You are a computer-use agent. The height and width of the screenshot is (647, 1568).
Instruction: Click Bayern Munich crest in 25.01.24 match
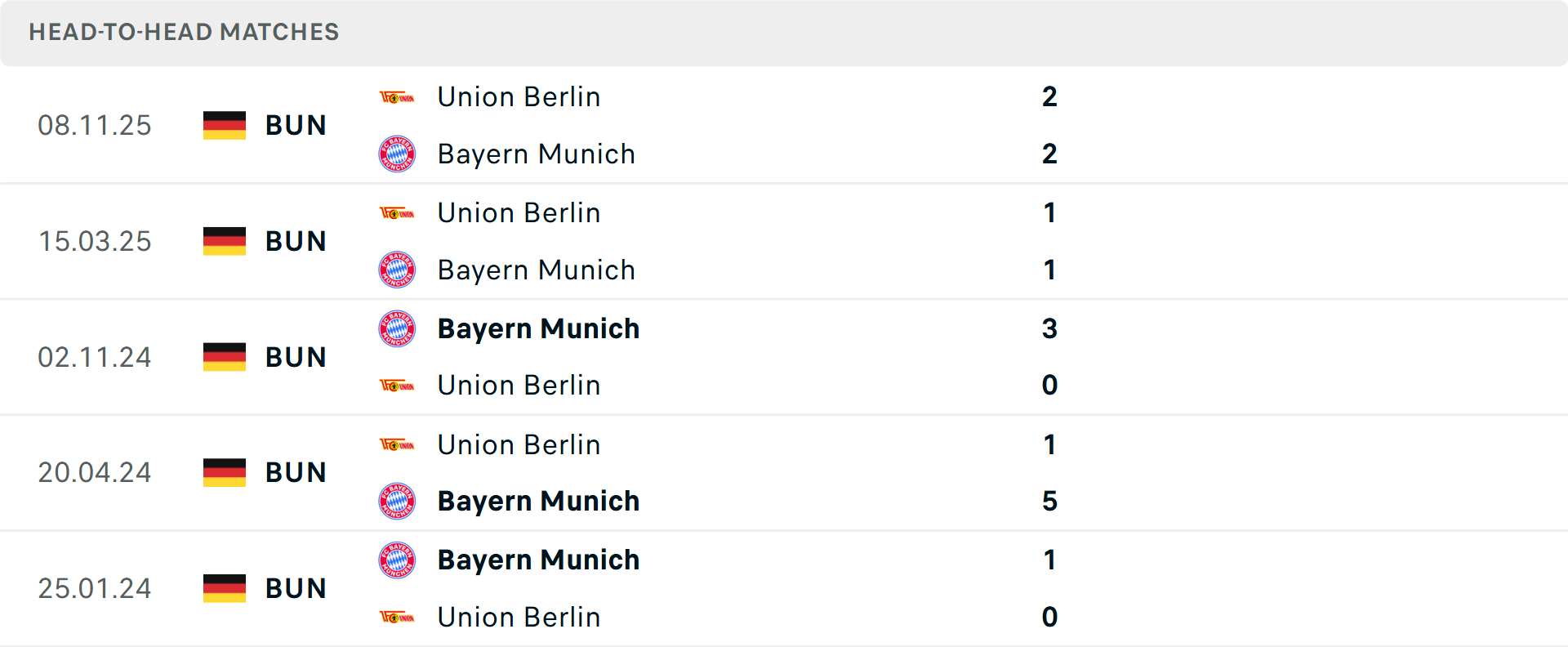pyautogui.click(x=397, y=560)
